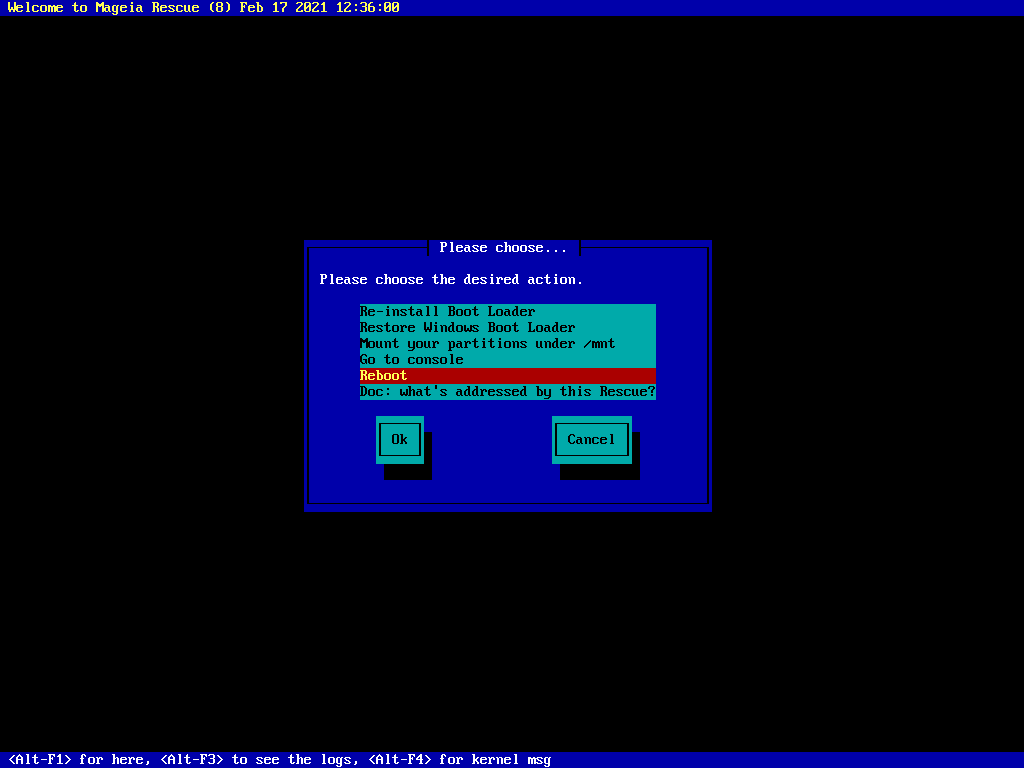
Task: Click the 'Please choose...' dialog title
Action: pos(504,248)
